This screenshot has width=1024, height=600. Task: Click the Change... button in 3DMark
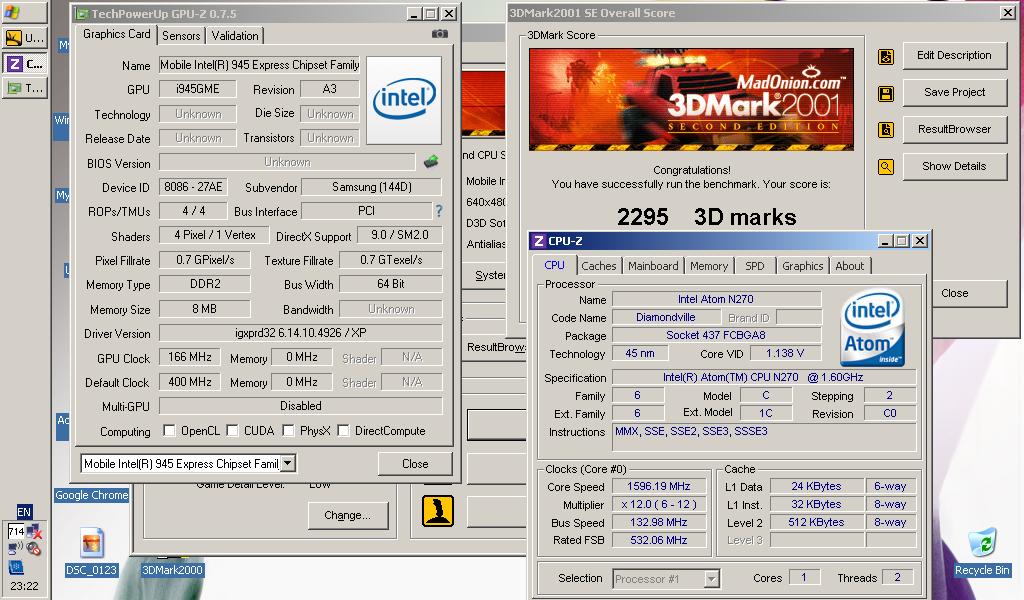[347, 515]
